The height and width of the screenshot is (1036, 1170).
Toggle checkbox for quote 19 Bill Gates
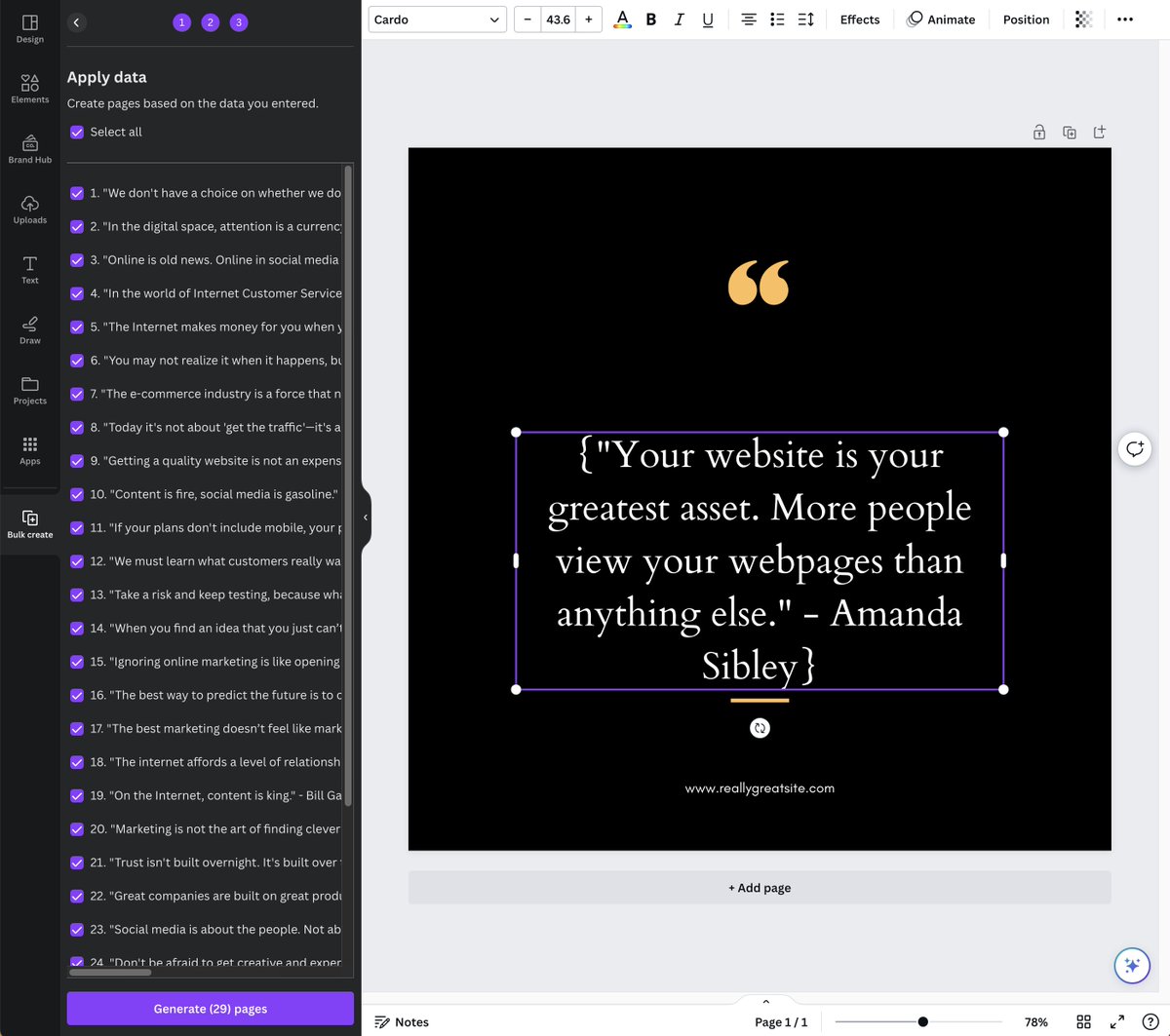point(77,795)
